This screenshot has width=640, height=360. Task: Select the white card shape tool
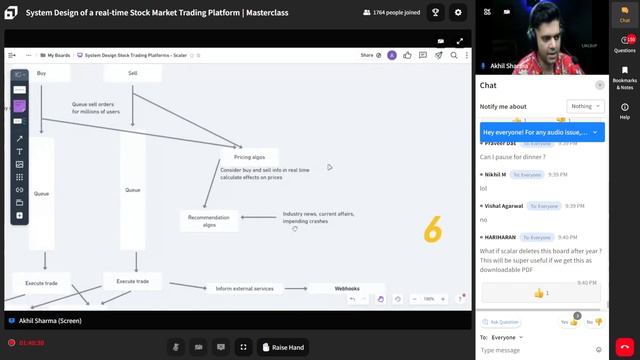pyautogui.click(x=20, y=90)
